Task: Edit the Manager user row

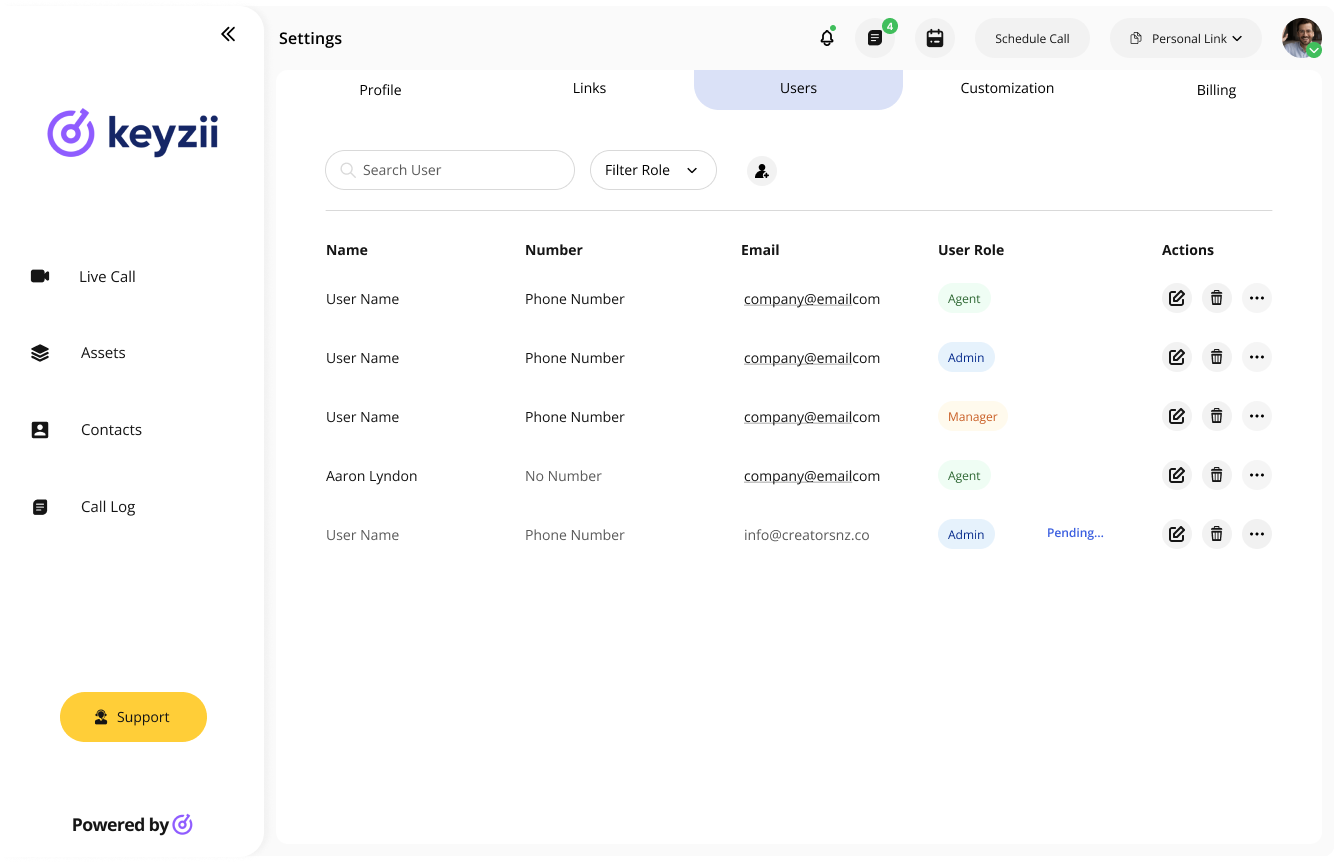Action: point(1177,416)
